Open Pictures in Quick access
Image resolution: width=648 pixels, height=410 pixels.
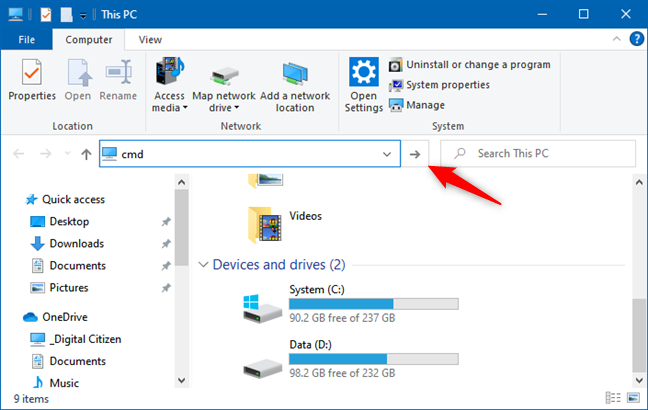pos(59,288)
